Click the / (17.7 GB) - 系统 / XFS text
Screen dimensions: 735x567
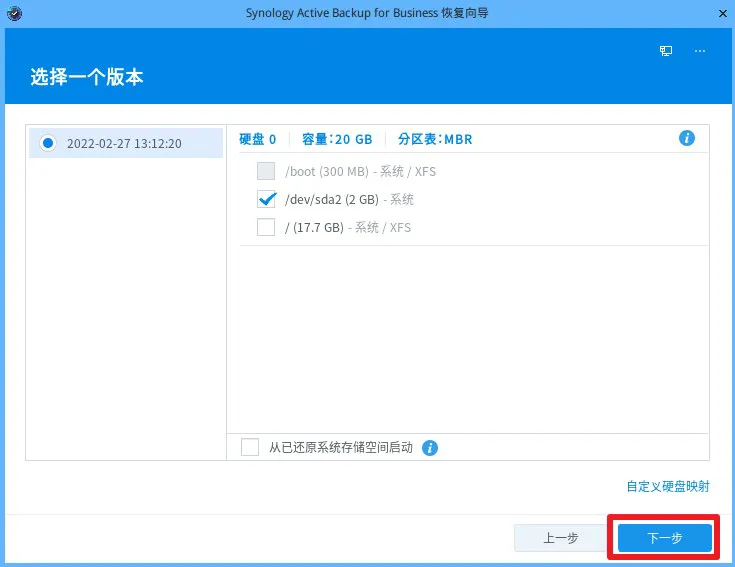[348, 228]
